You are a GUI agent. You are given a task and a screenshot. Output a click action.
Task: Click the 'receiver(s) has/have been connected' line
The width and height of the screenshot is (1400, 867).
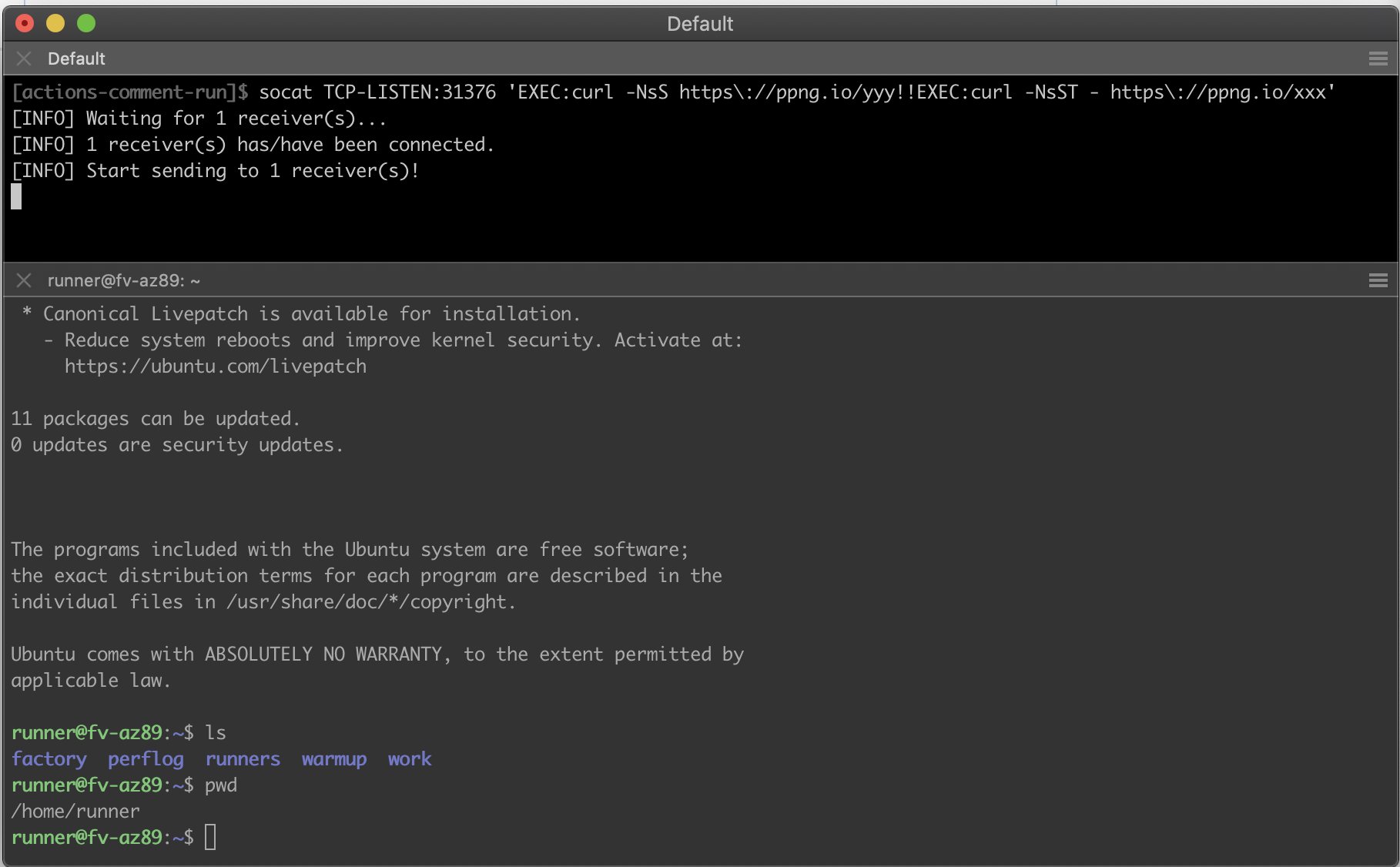253,145
